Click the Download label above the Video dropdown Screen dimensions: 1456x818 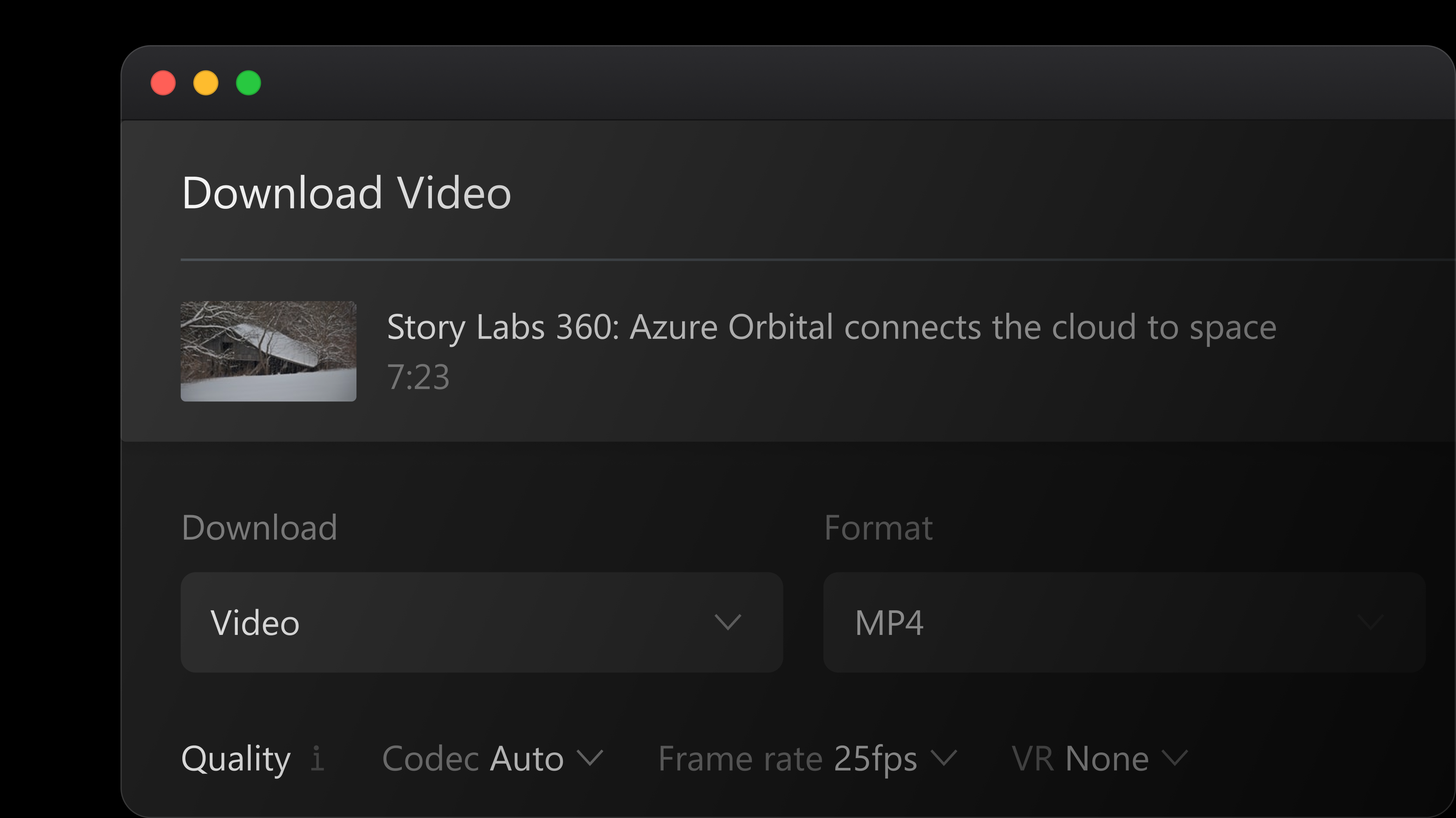(x=259, y=528)
